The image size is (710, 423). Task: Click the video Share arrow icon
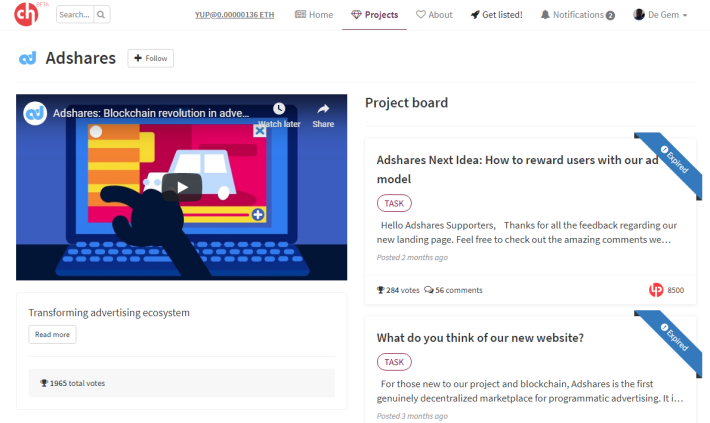coord(323,109)
